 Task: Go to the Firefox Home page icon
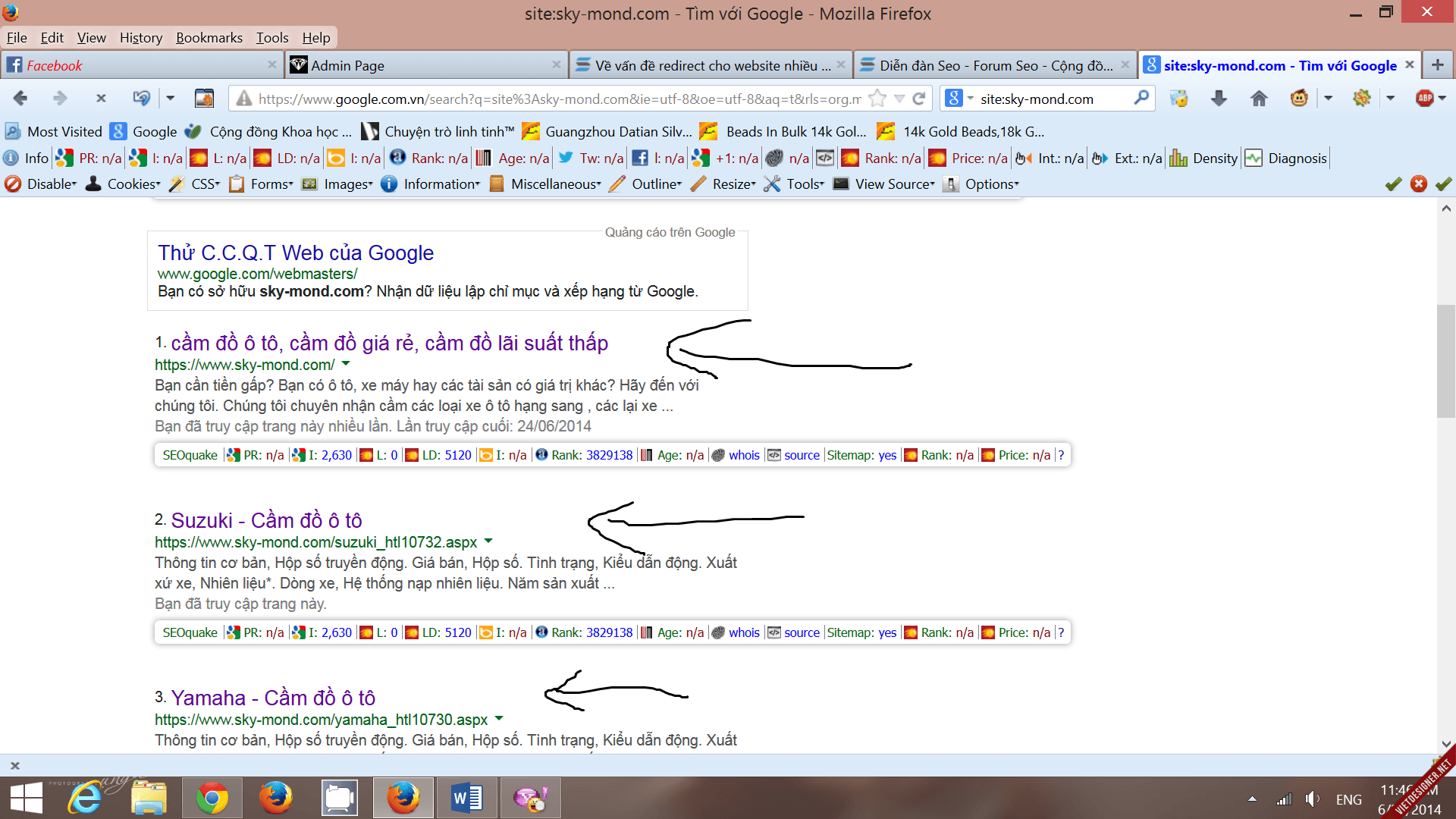1259,98
